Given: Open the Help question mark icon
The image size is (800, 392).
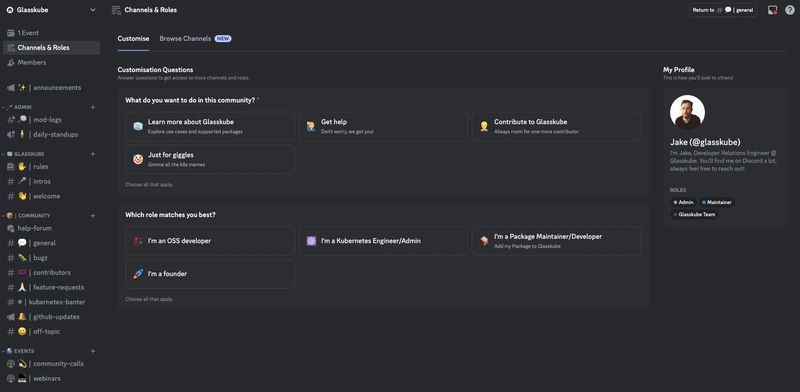Looking at the screenshot, I should point(790,10).
